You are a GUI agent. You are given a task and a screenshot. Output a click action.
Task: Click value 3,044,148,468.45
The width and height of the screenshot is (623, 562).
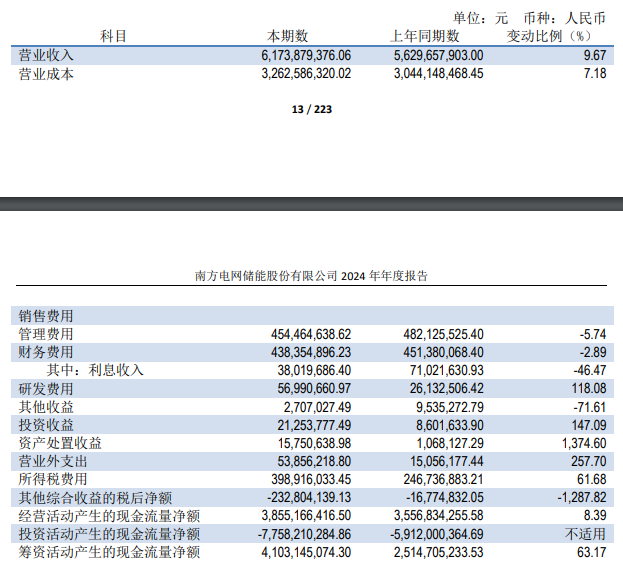[x=439, y=74]
